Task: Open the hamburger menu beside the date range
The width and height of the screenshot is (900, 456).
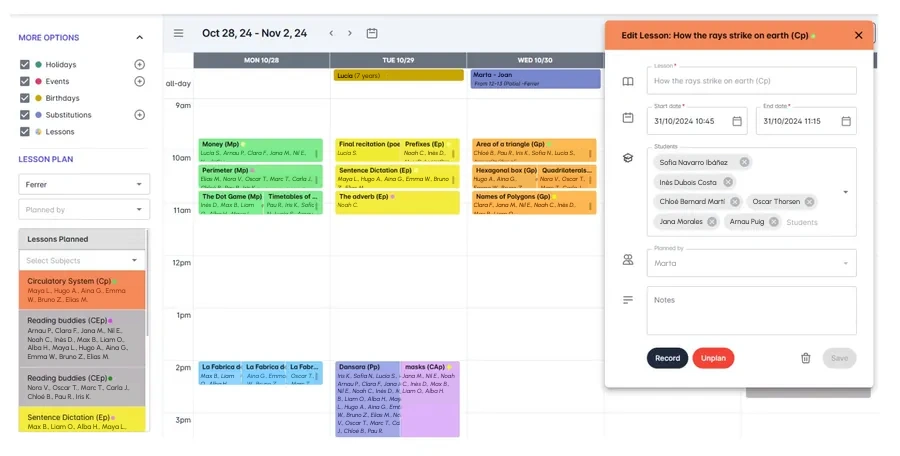Action: point(179,33)
